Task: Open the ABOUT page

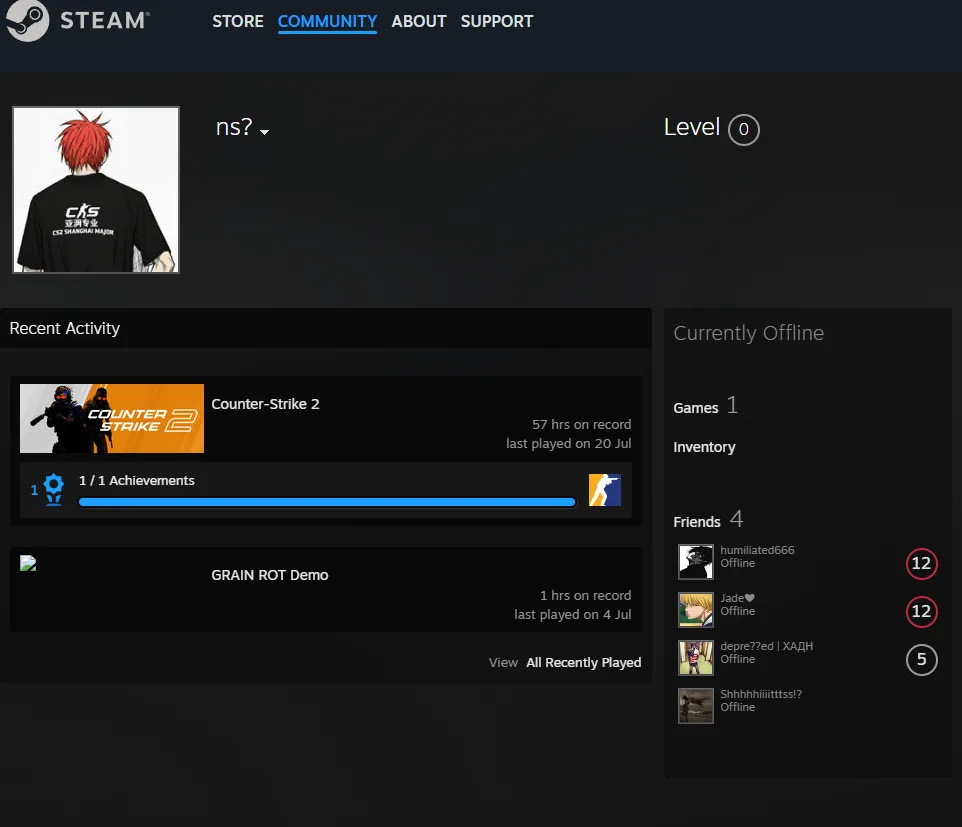Action: coord(418,21)
